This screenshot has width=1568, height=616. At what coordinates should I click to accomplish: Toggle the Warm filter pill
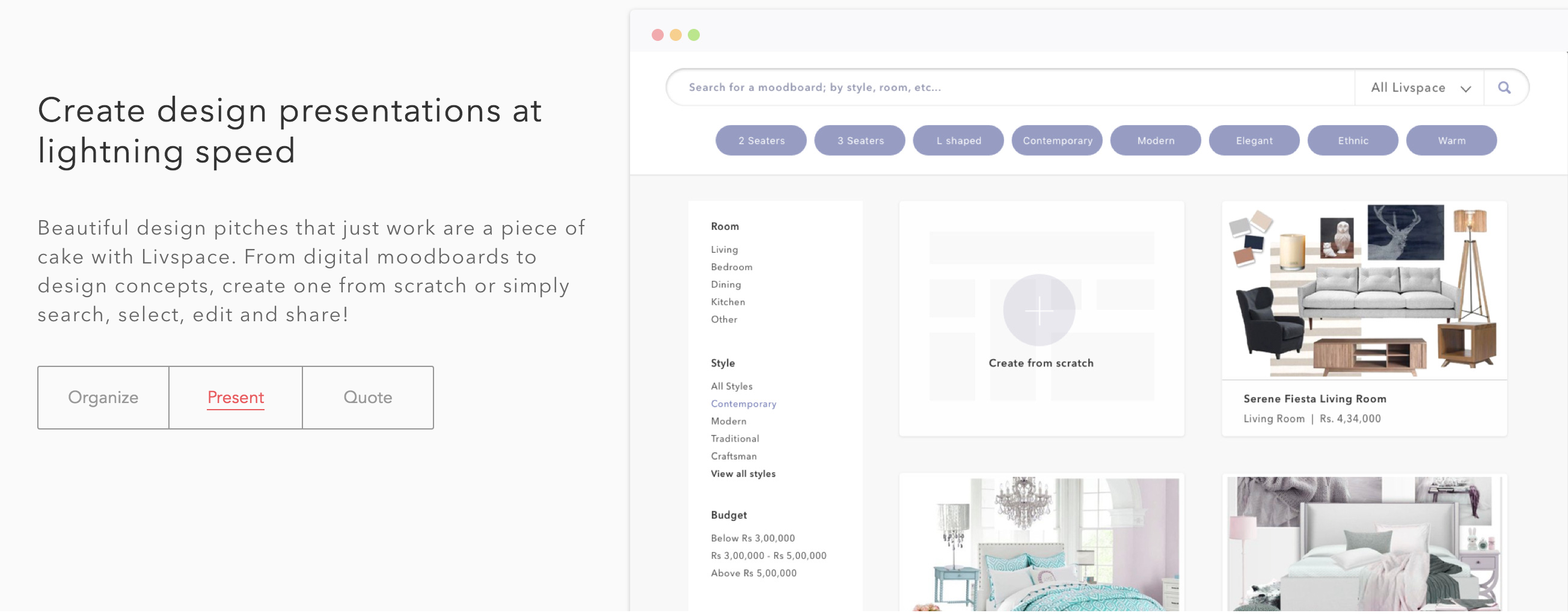pos(1451,140)
